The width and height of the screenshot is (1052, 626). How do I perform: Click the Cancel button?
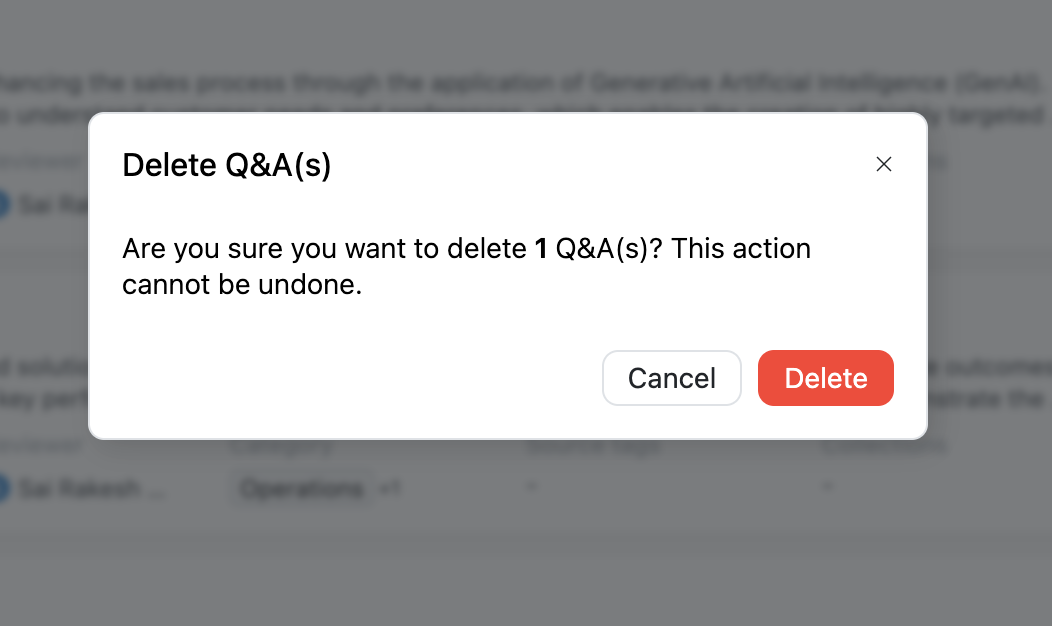[x=671, y=378]
